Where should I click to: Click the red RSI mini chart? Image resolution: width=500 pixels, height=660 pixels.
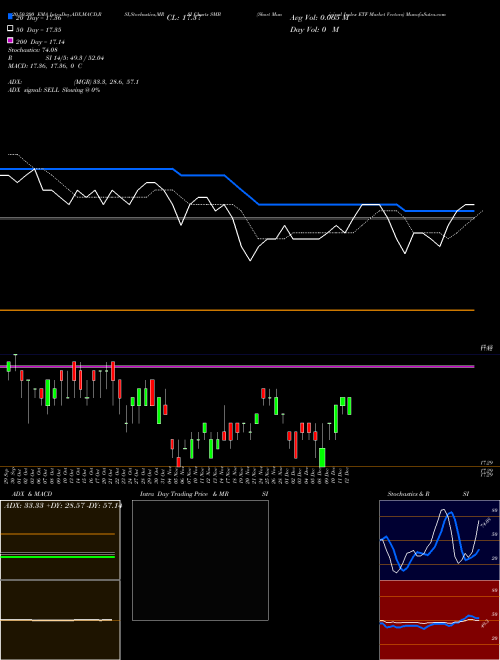439,620
